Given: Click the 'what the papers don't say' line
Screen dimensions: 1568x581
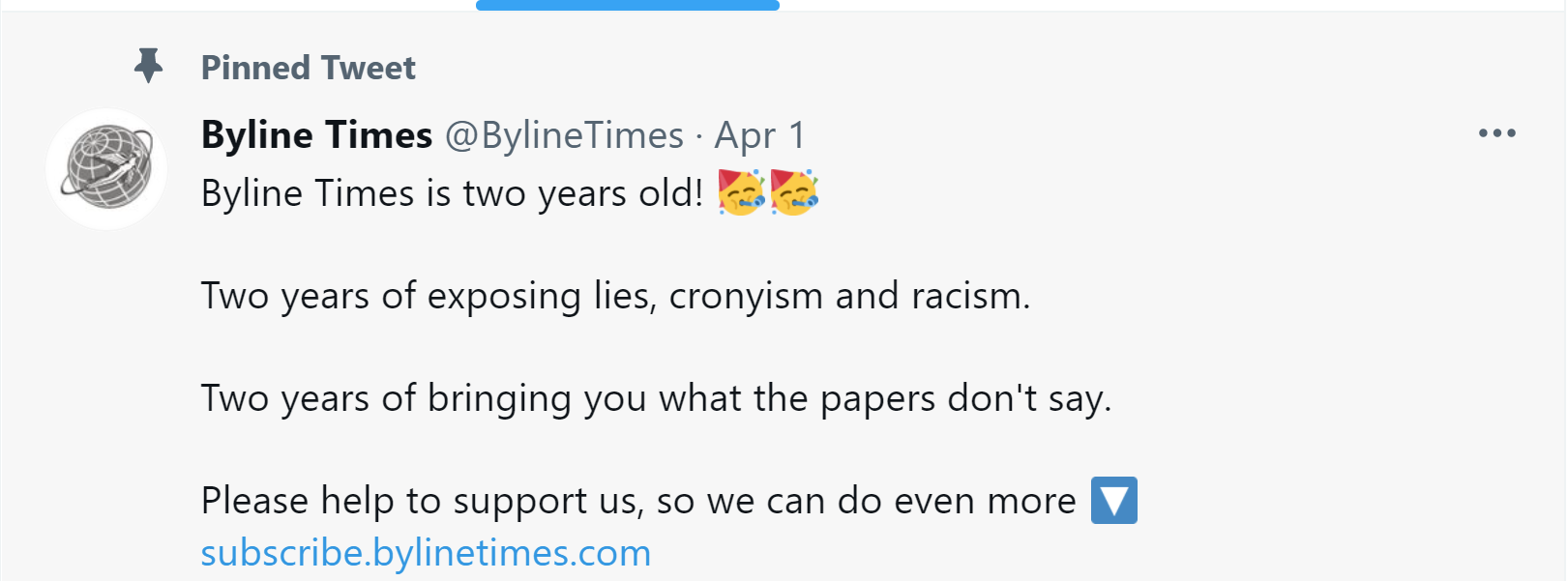Looking at the screenshot, I should click(x=656, y=398).
